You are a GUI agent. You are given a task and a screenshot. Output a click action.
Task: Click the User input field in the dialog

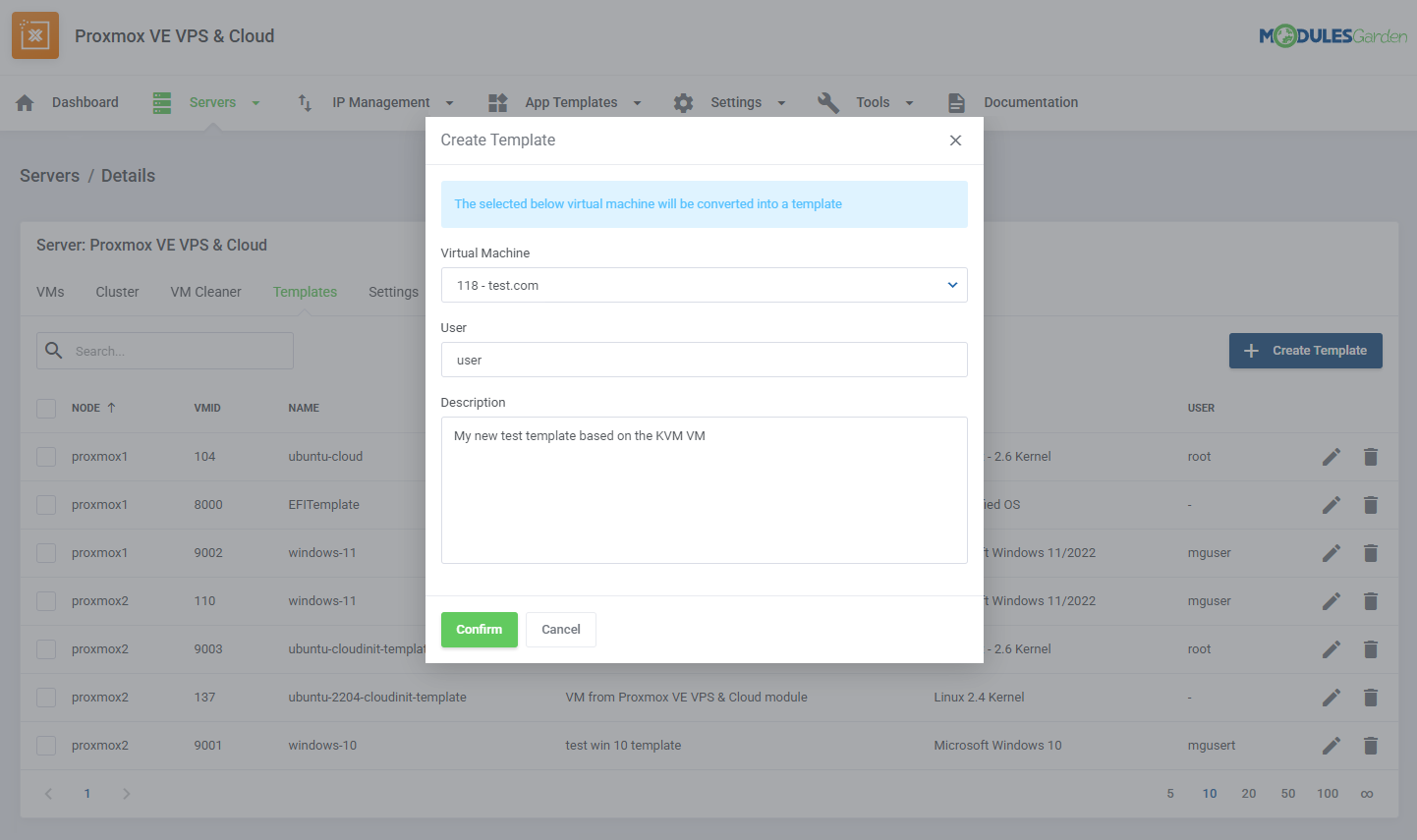pos(704,360)
